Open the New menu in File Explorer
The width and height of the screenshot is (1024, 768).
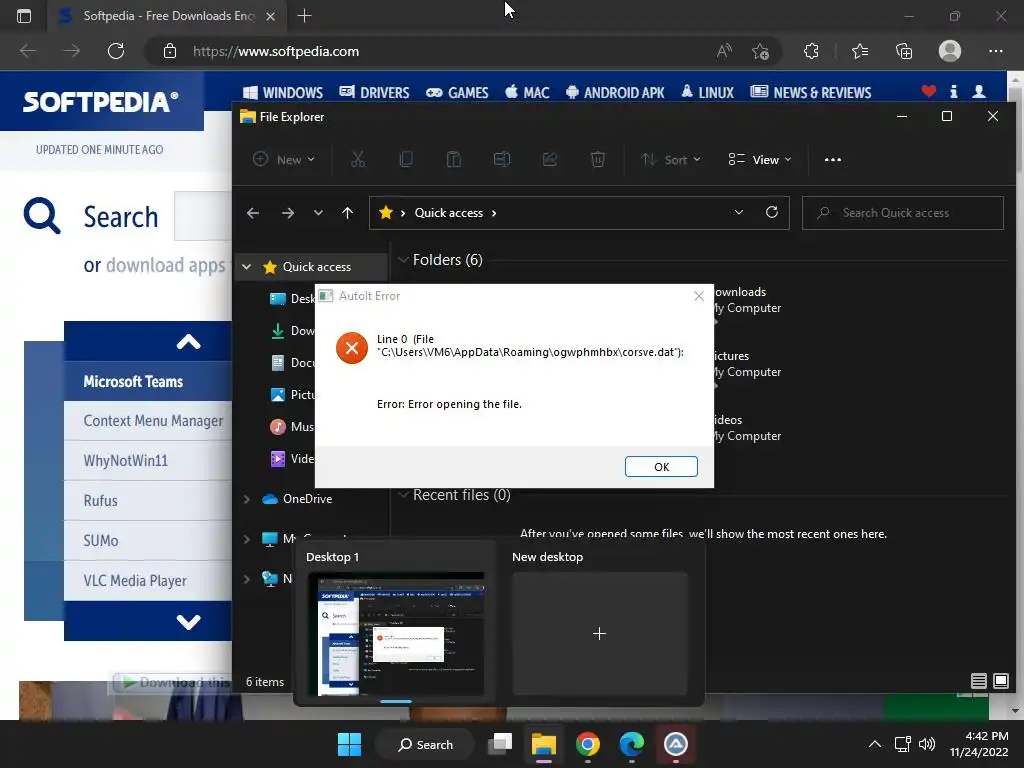click(x=284, y=159)
